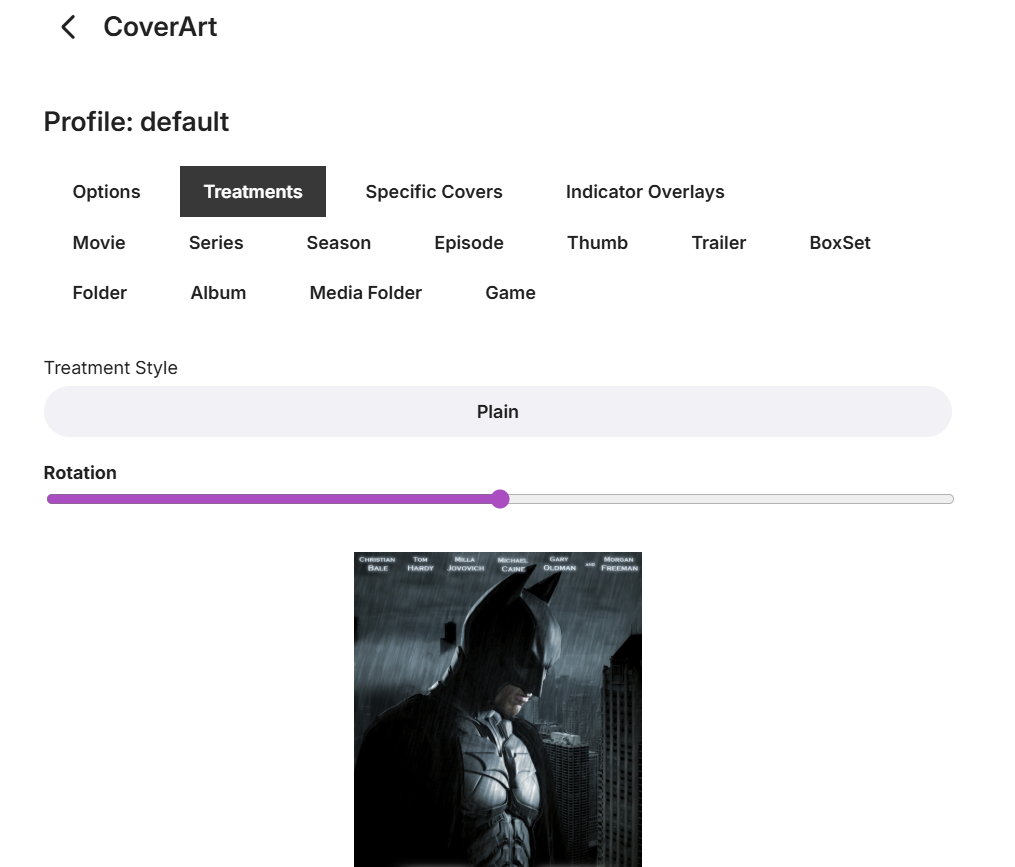Select the Album treatment type
The width and height of the screenshot is (1015, 867).
click(218, 293)
